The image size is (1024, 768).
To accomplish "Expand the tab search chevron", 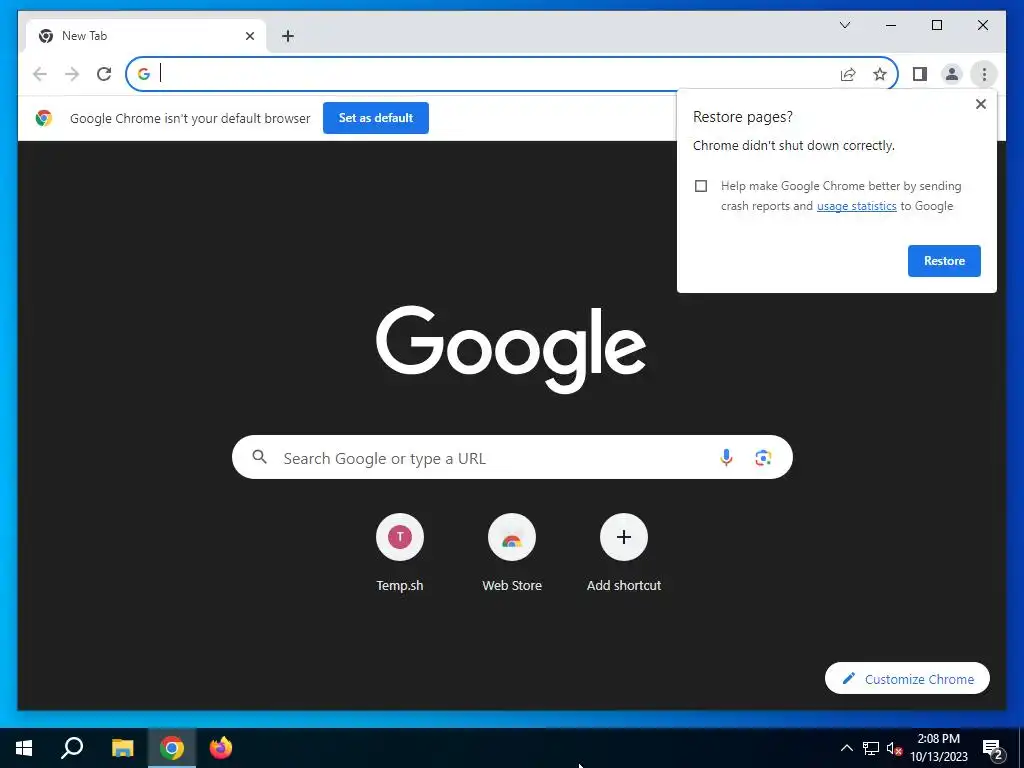I will (x=844, y=25).
